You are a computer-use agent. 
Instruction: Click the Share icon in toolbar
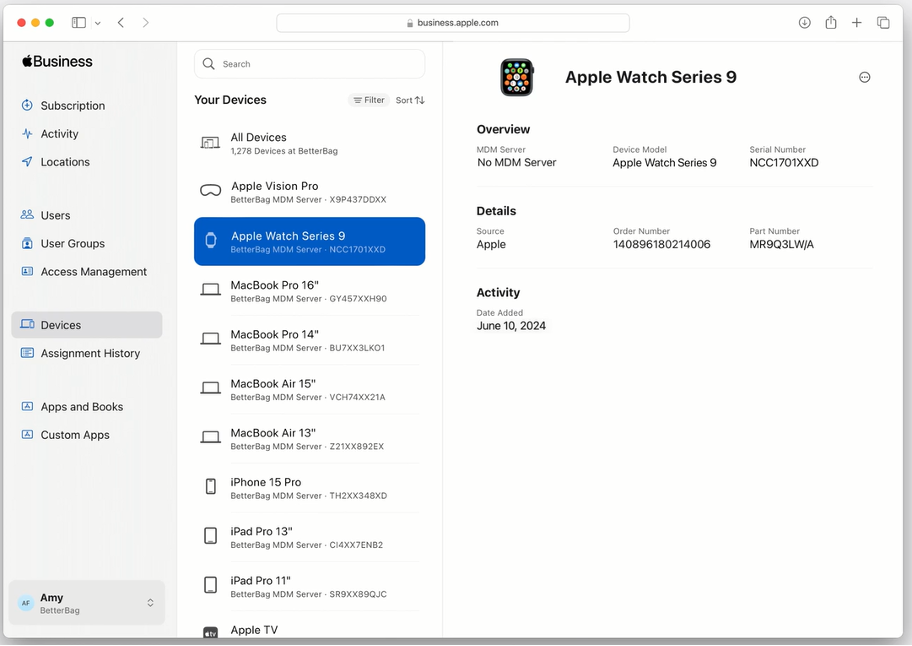coord(831,23)
